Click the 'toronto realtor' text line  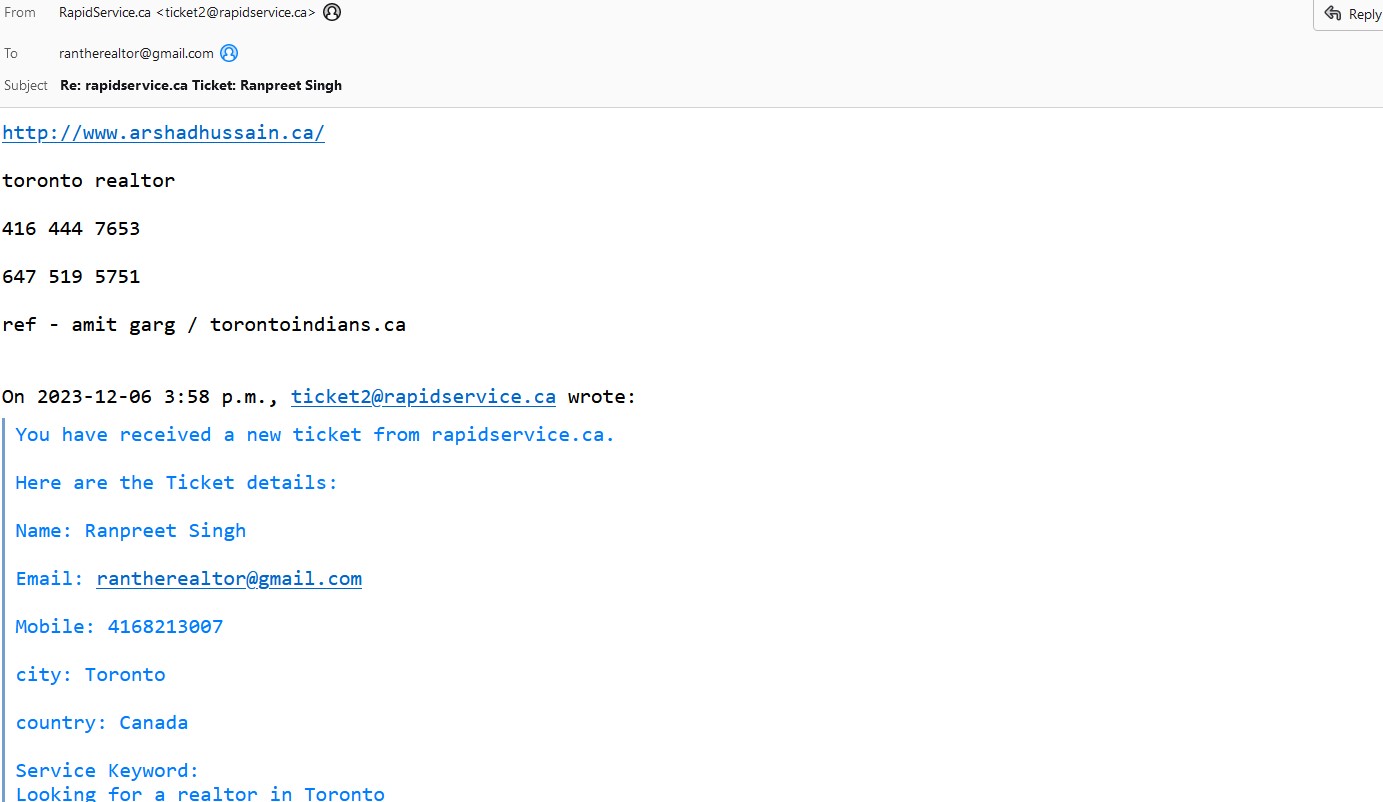88,181
